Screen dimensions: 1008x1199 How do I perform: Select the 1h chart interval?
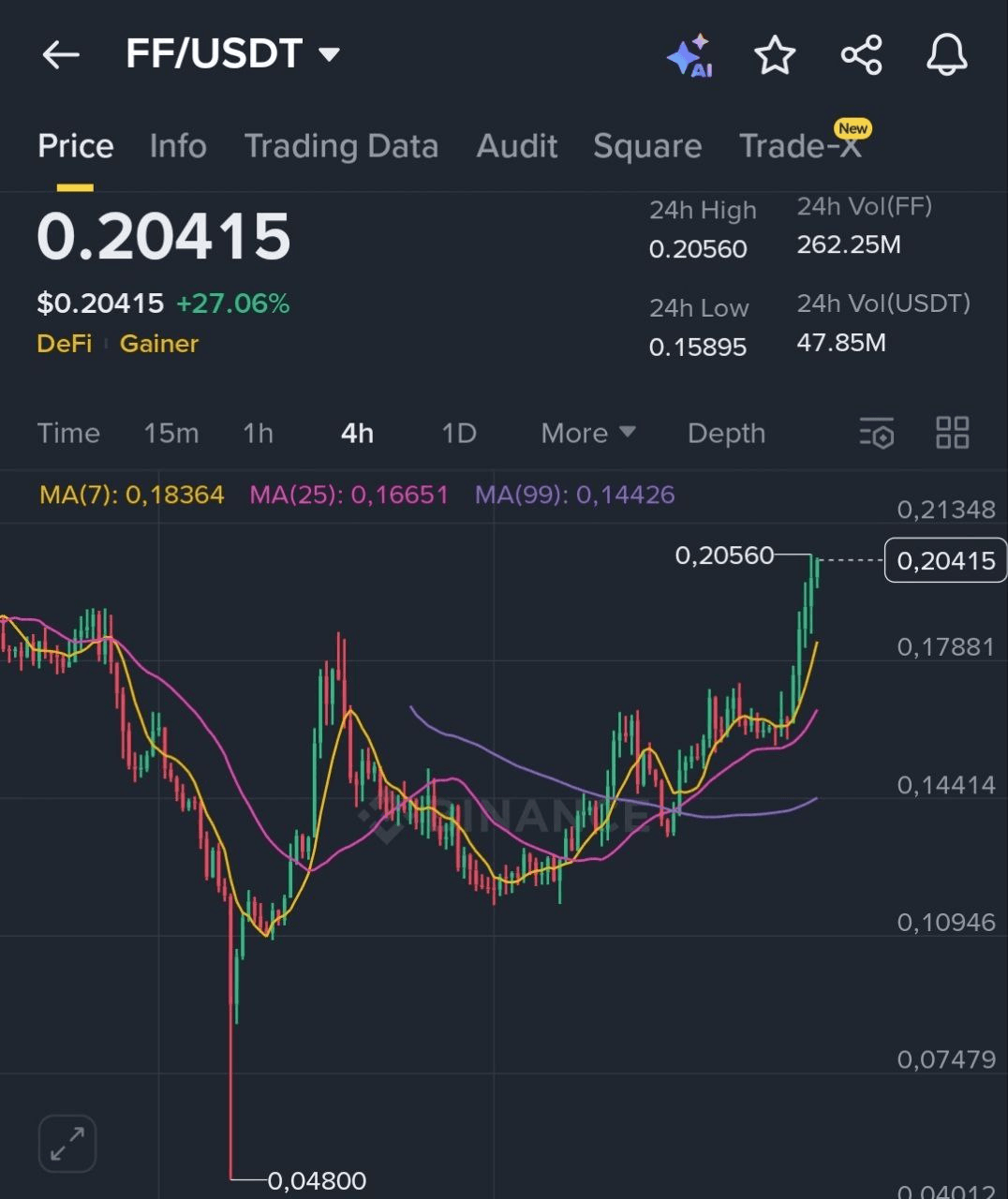(258, 433)
